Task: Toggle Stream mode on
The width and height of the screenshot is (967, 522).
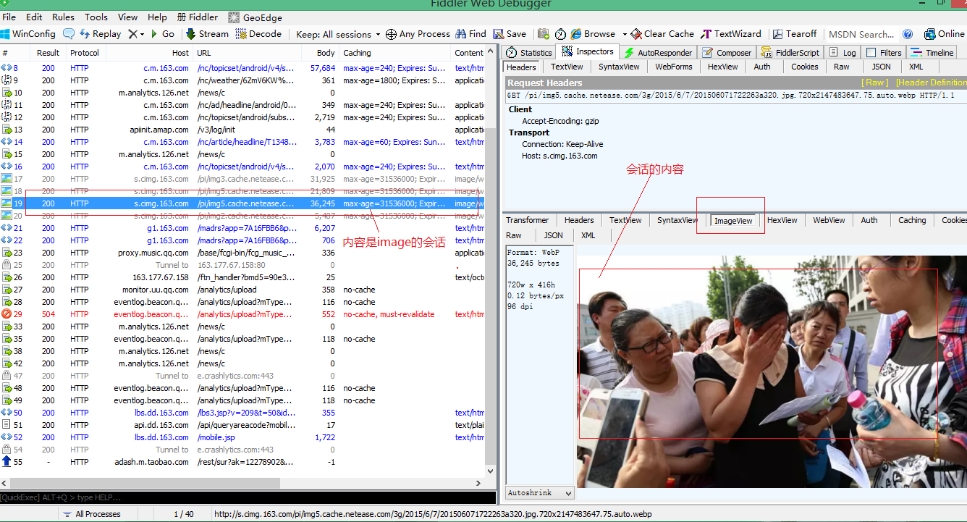Action: tap(206, 34)
